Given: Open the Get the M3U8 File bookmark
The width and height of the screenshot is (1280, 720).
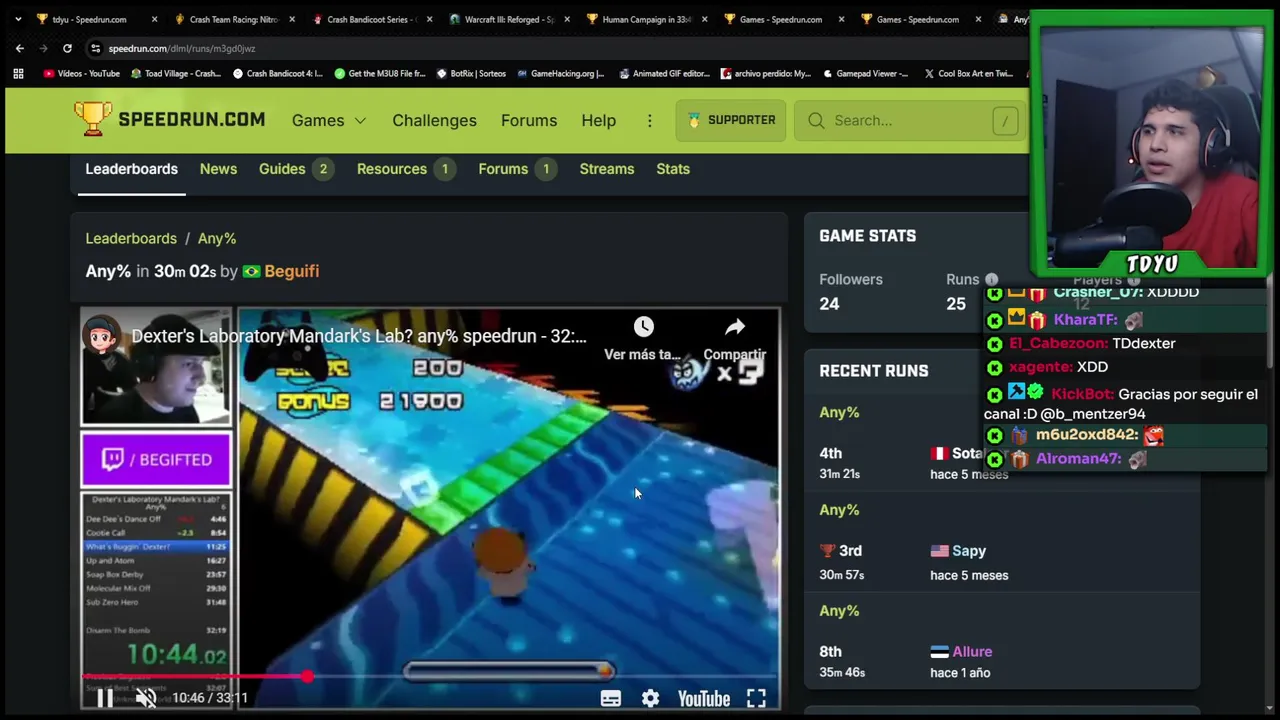Looking at the screenshot, I should click(x=379, y=73).
